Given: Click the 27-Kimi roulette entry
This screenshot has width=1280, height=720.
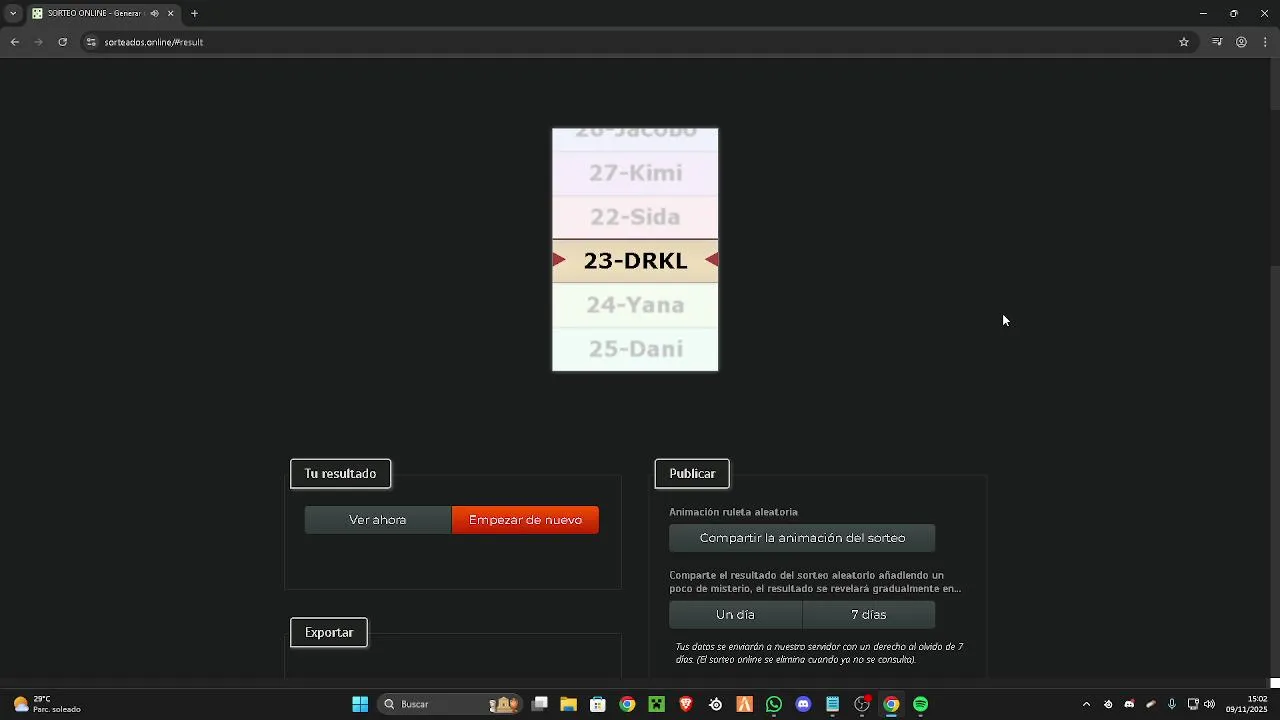Looking at the screenshot, I should (x=635, y=173).
